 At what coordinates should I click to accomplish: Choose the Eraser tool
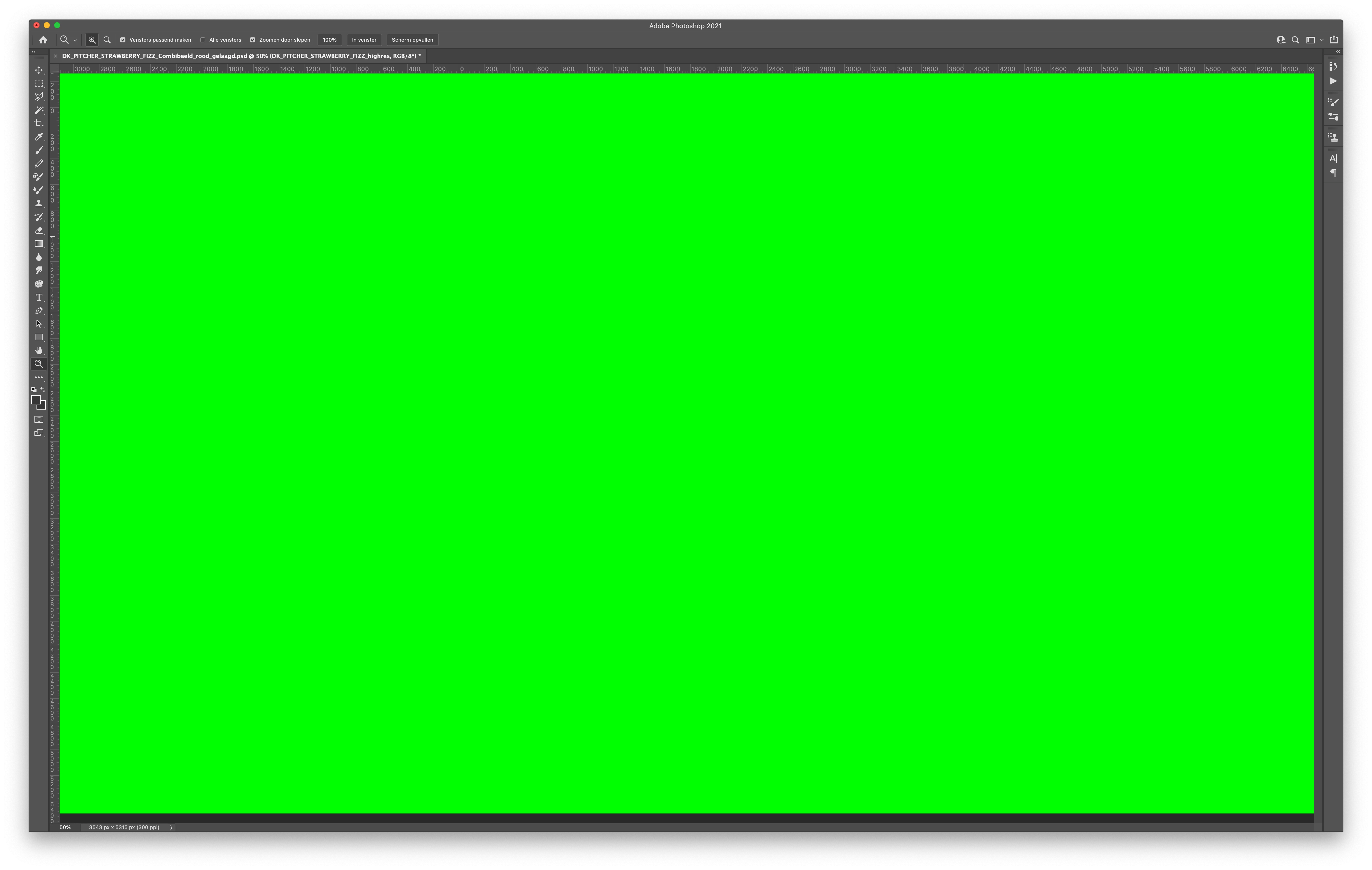tap(39, 230)
